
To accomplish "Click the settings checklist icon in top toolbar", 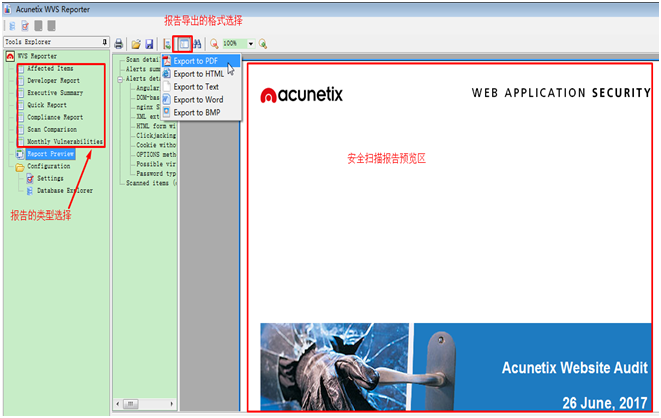I will tap(25, 26).
